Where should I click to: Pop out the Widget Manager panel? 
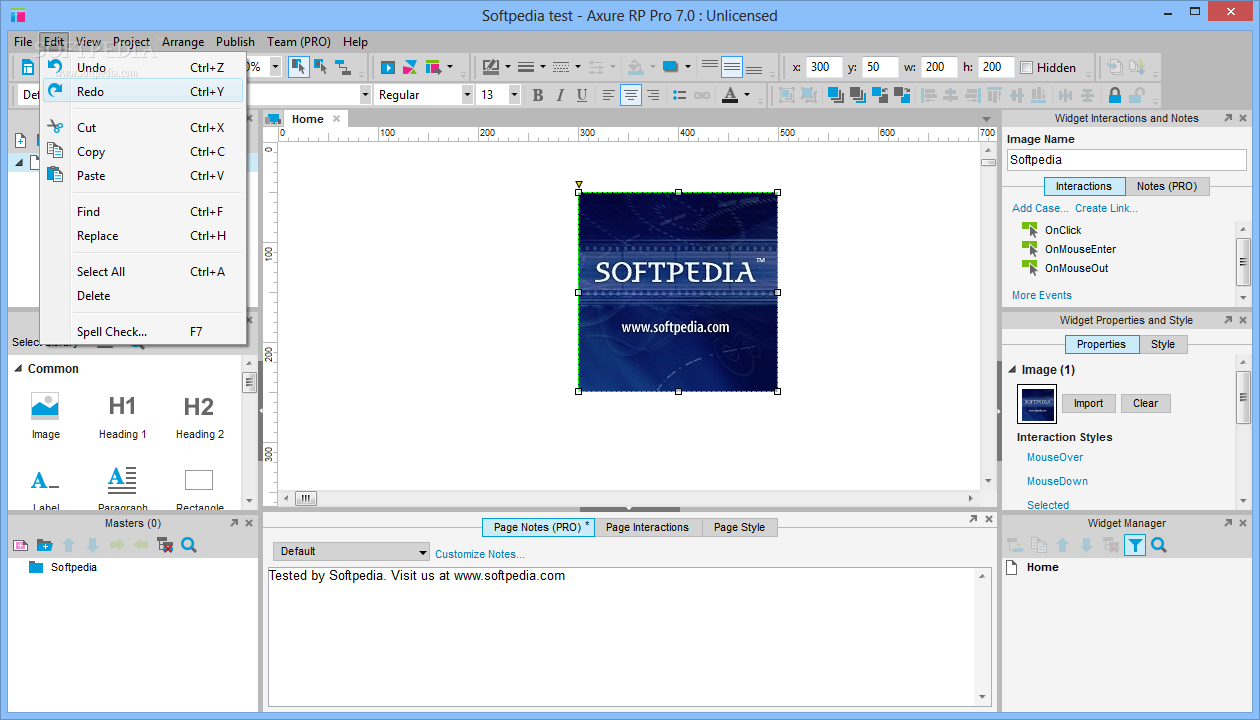[x=1228, y=523]
